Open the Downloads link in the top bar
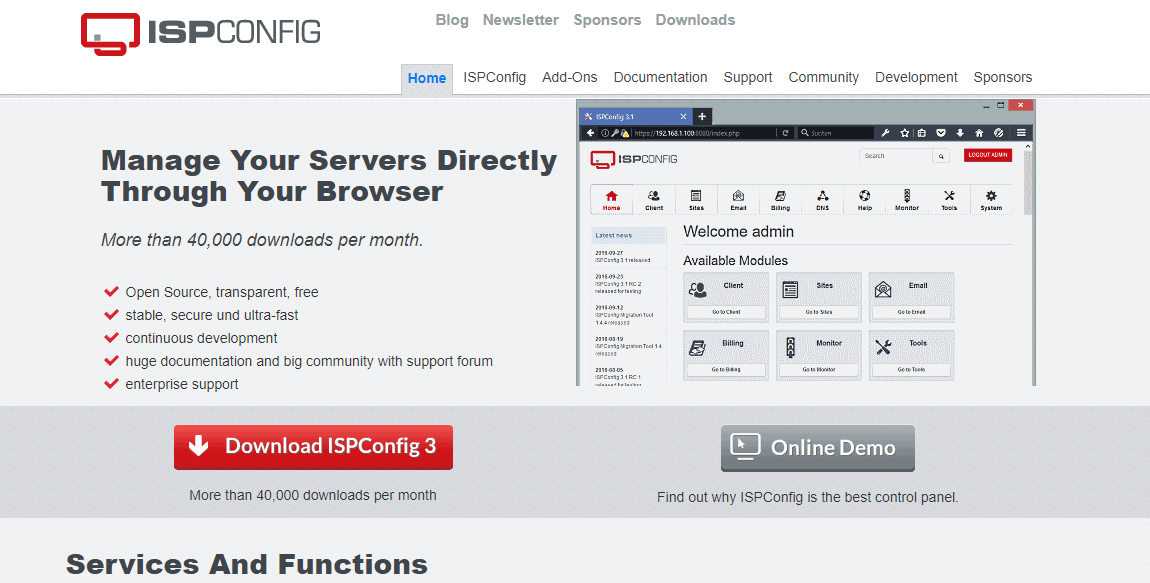 (x=695, y=20)
